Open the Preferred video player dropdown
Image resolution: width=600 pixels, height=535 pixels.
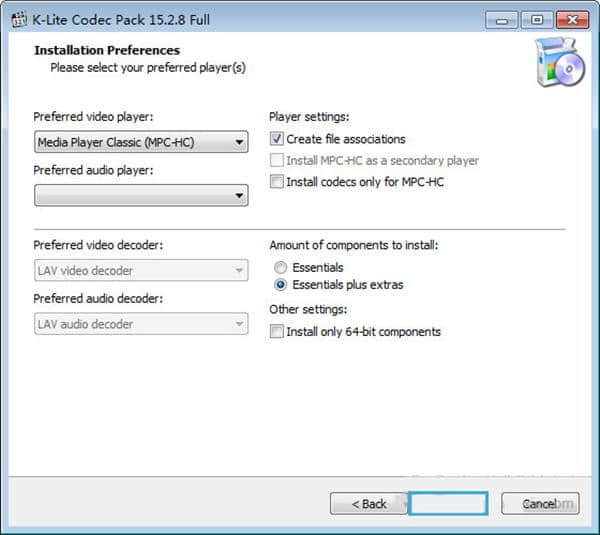point(141,142)
